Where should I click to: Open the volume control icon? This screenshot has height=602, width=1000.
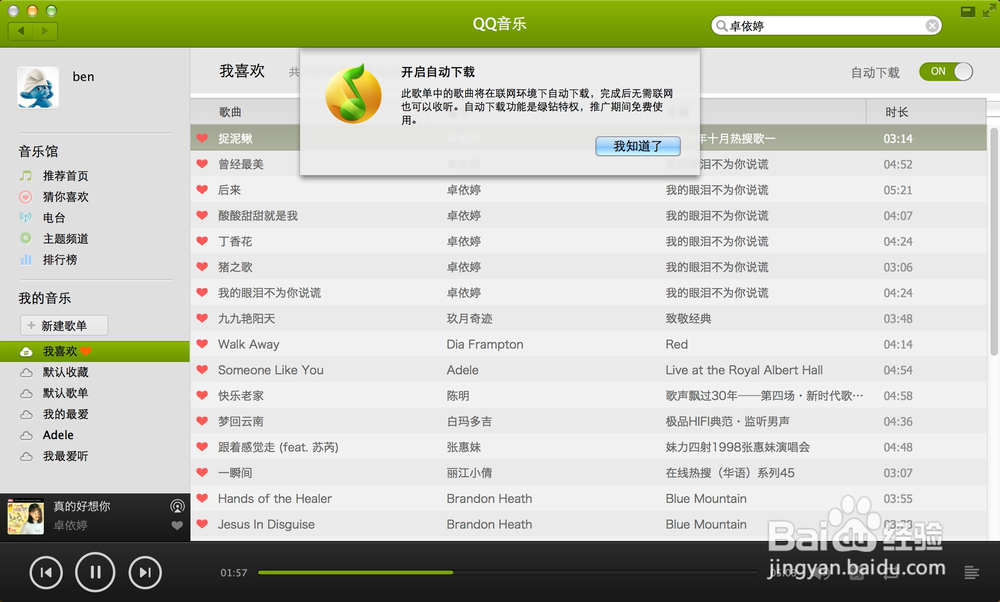(822, 572)
